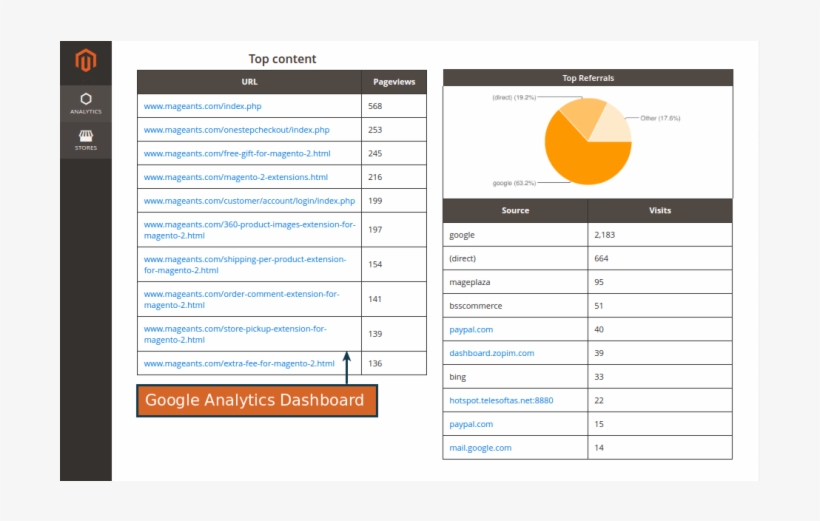Open the free-gift-for-magento-2.html link

click(x=237, y=153)
